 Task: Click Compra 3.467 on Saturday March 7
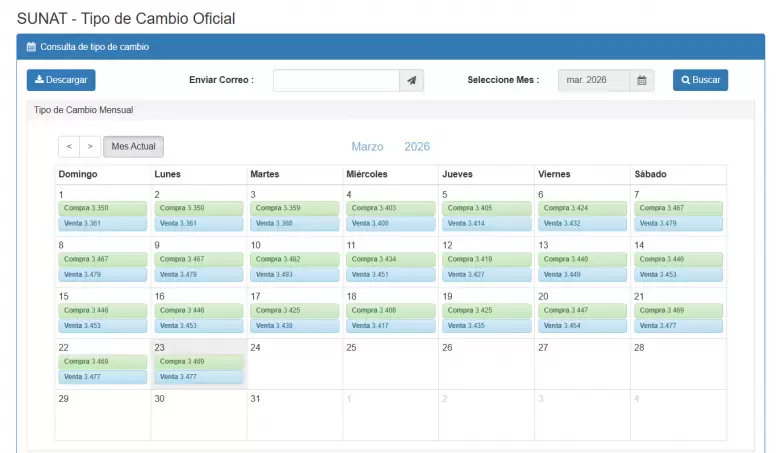678,208
